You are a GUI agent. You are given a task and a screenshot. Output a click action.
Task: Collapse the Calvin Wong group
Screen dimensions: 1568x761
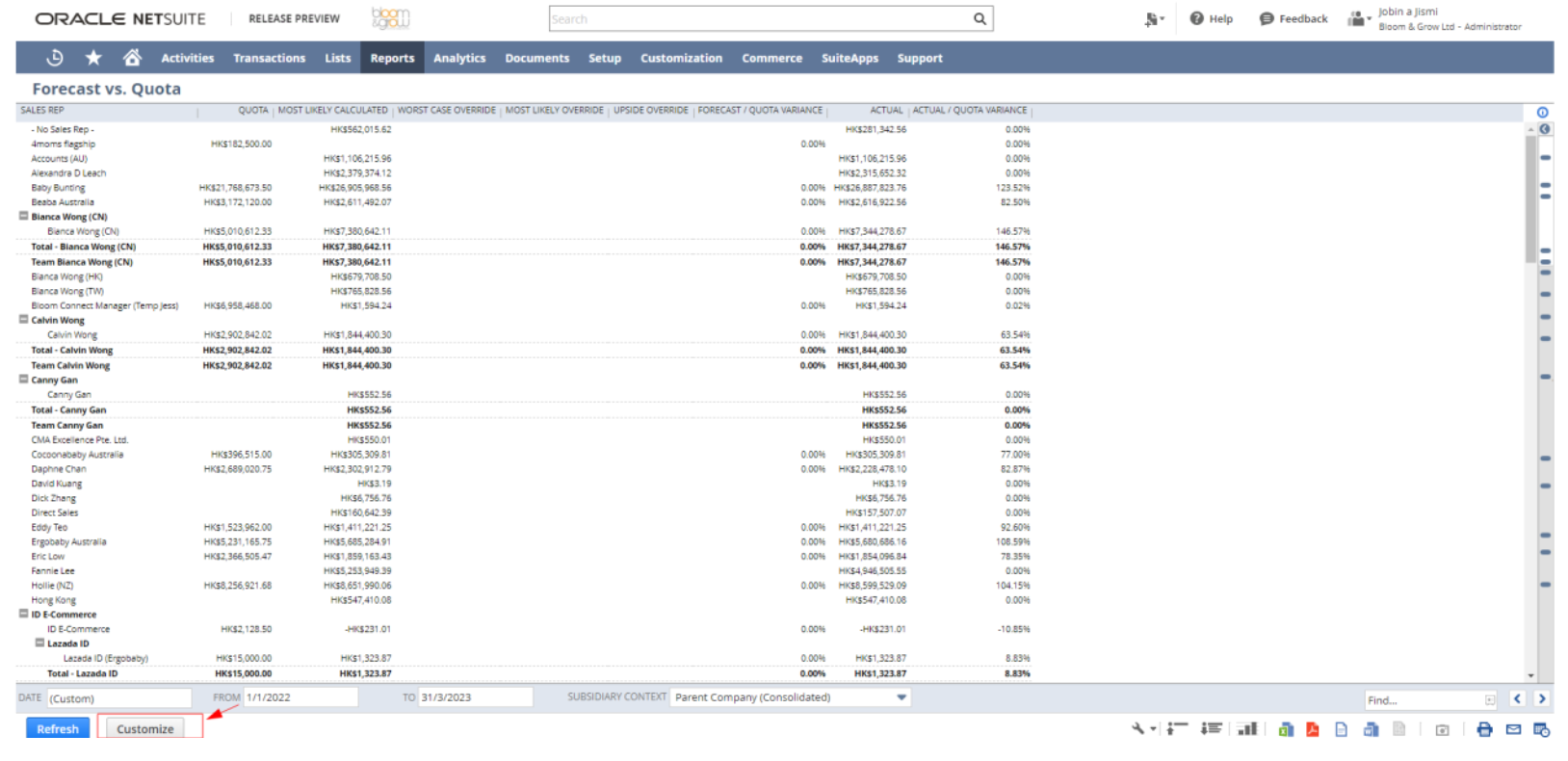[x=23, y=319]
